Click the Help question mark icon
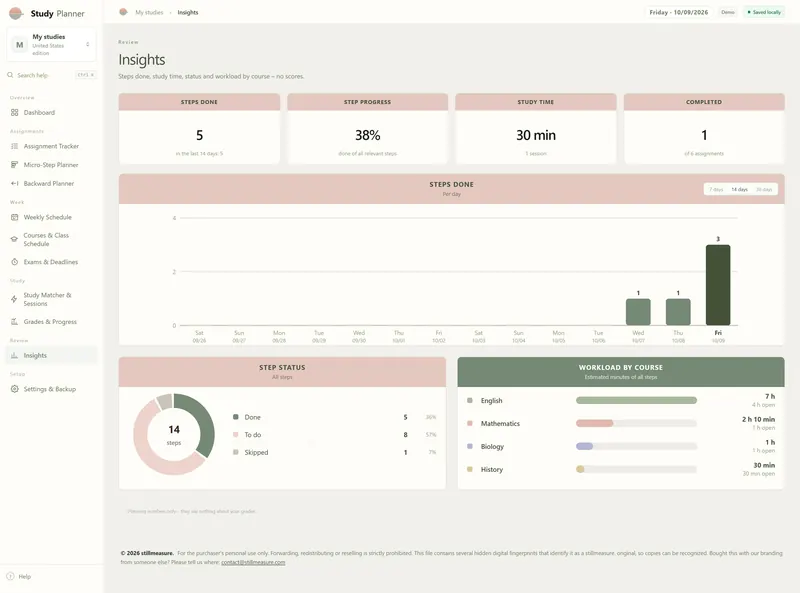Image resolution: width=800 pixels, height=593 pixels. (x=10, y=576)
